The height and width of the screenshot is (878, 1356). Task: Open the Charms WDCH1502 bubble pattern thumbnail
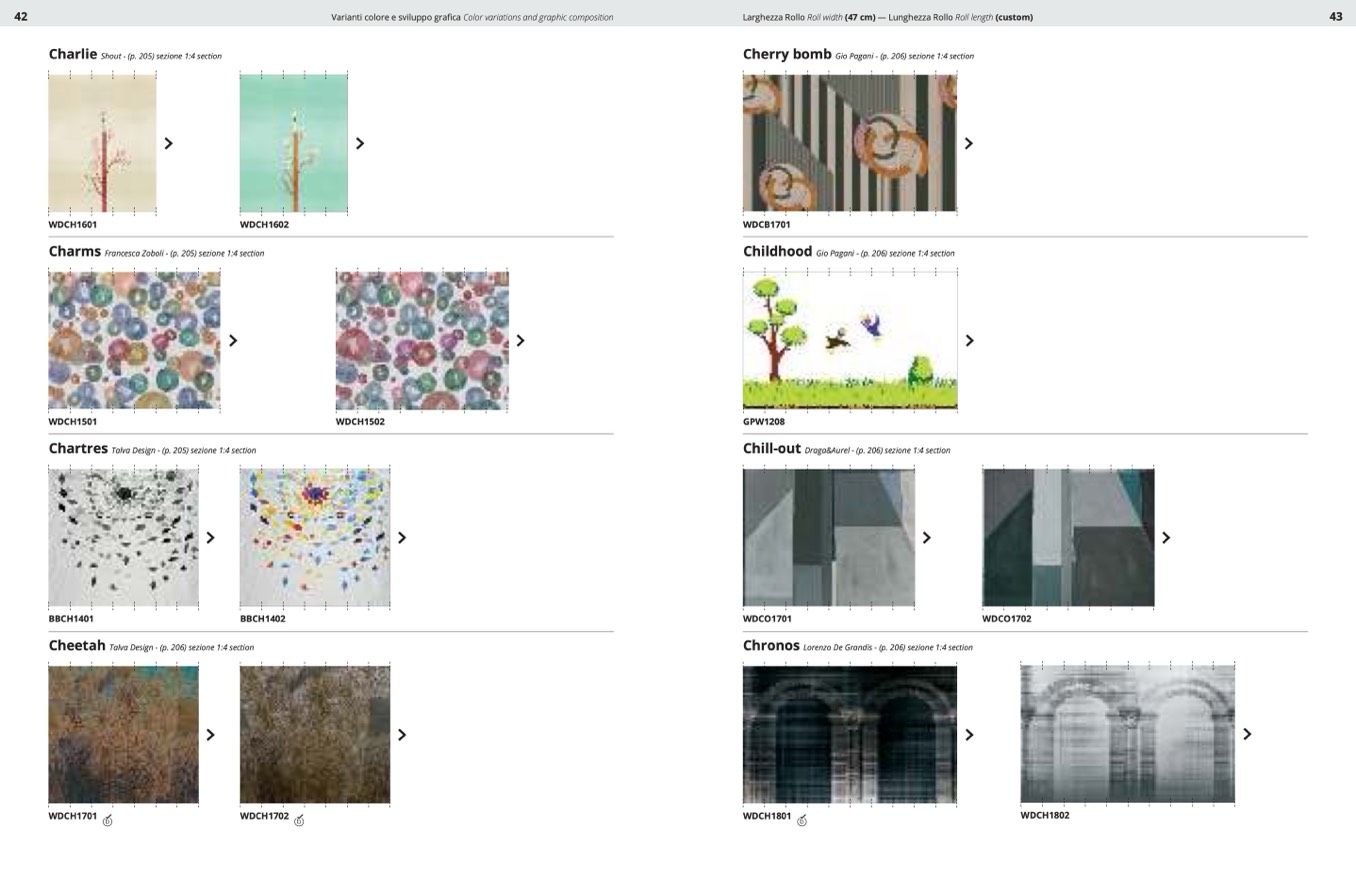pos(422,340)
